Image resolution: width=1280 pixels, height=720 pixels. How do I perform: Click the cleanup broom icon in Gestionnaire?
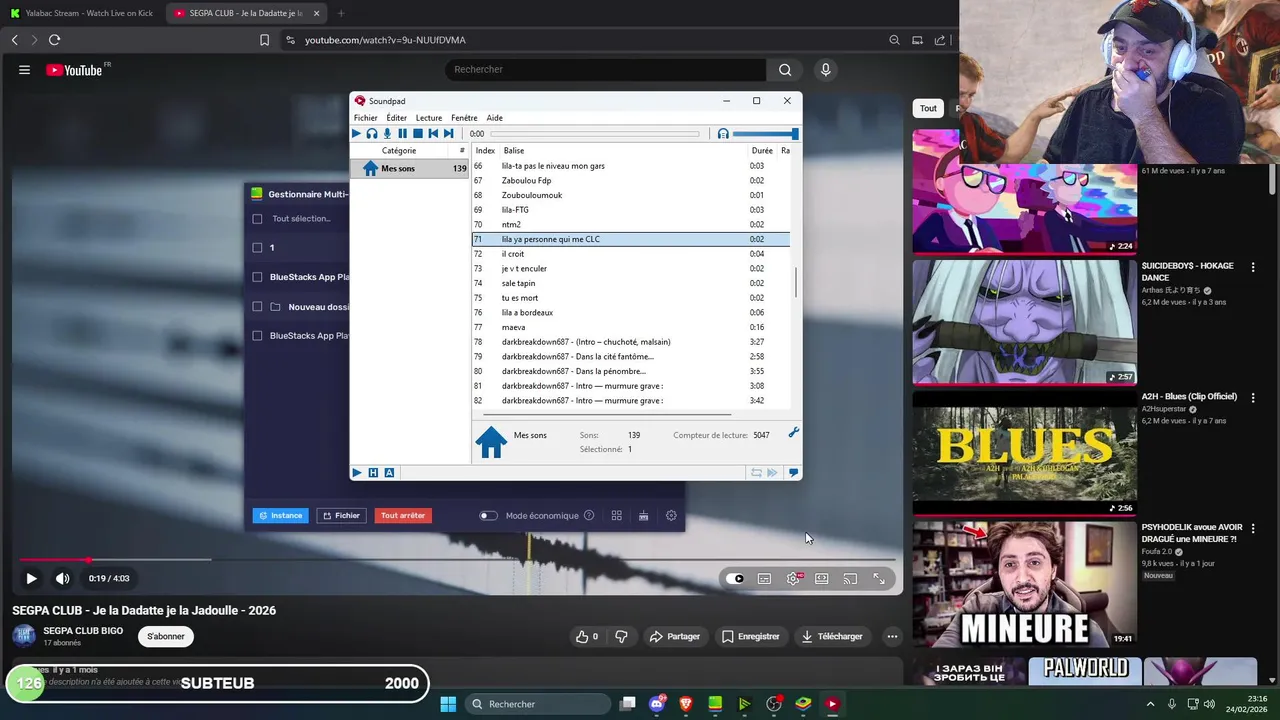click(x=643, y=516)
